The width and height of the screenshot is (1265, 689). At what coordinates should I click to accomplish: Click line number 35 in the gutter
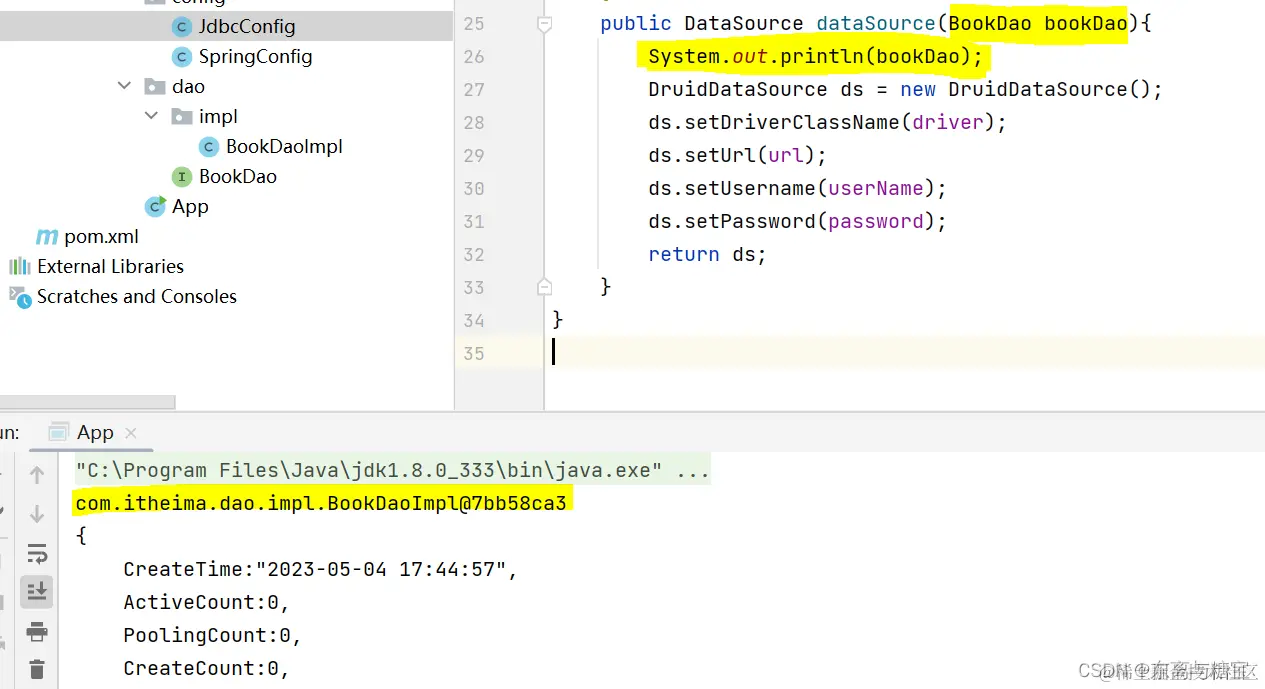(x=474, y=353)
